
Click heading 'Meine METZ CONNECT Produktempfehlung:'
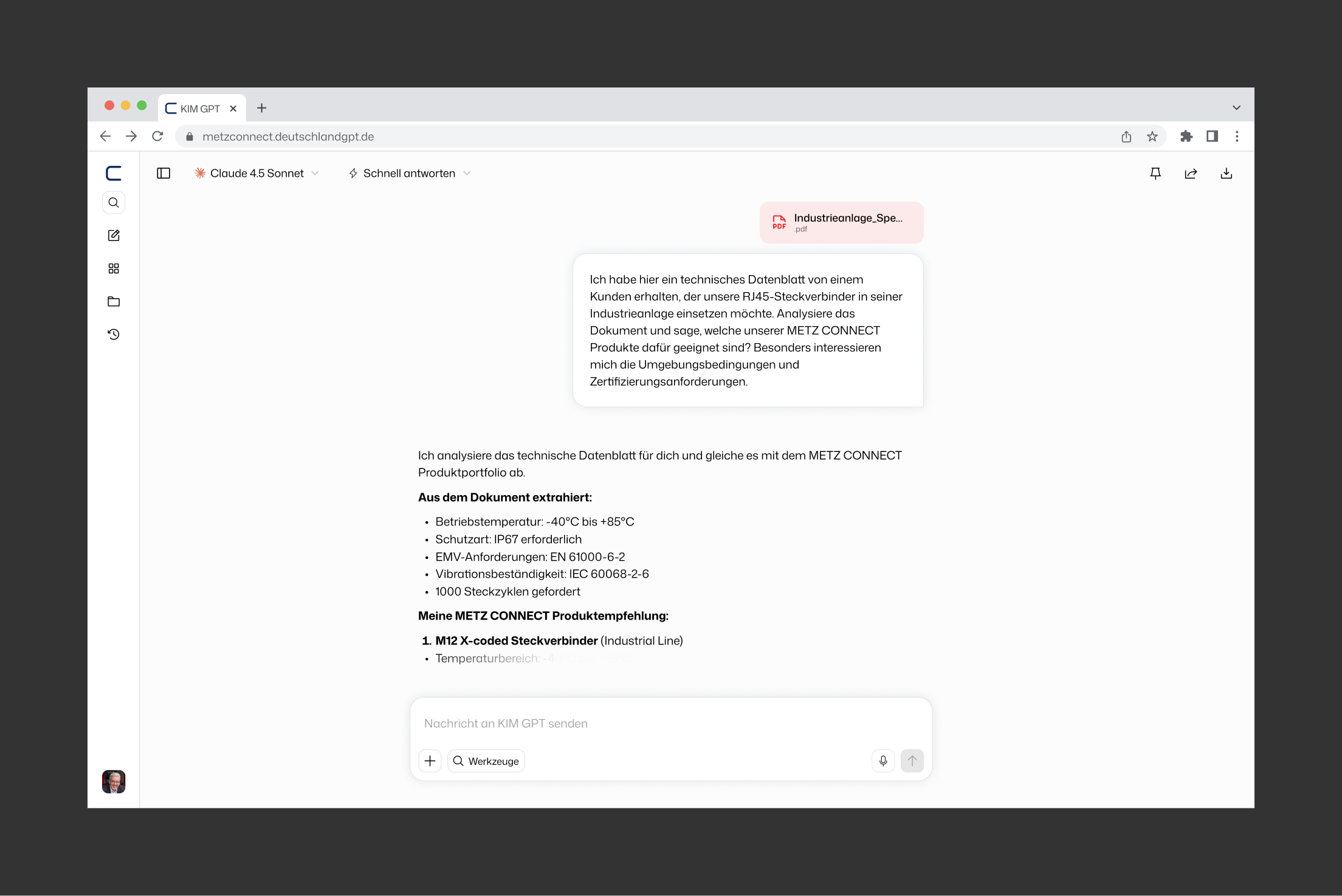[x=543, y=616]
